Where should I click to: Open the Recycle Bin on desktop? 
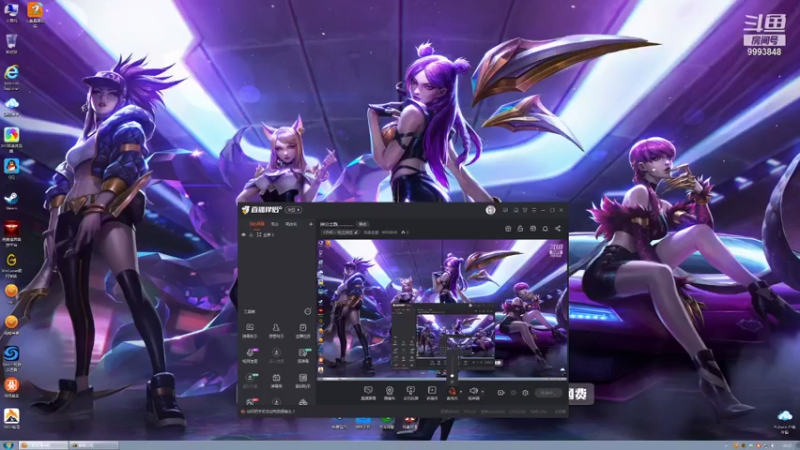click(x=11, y=43)
